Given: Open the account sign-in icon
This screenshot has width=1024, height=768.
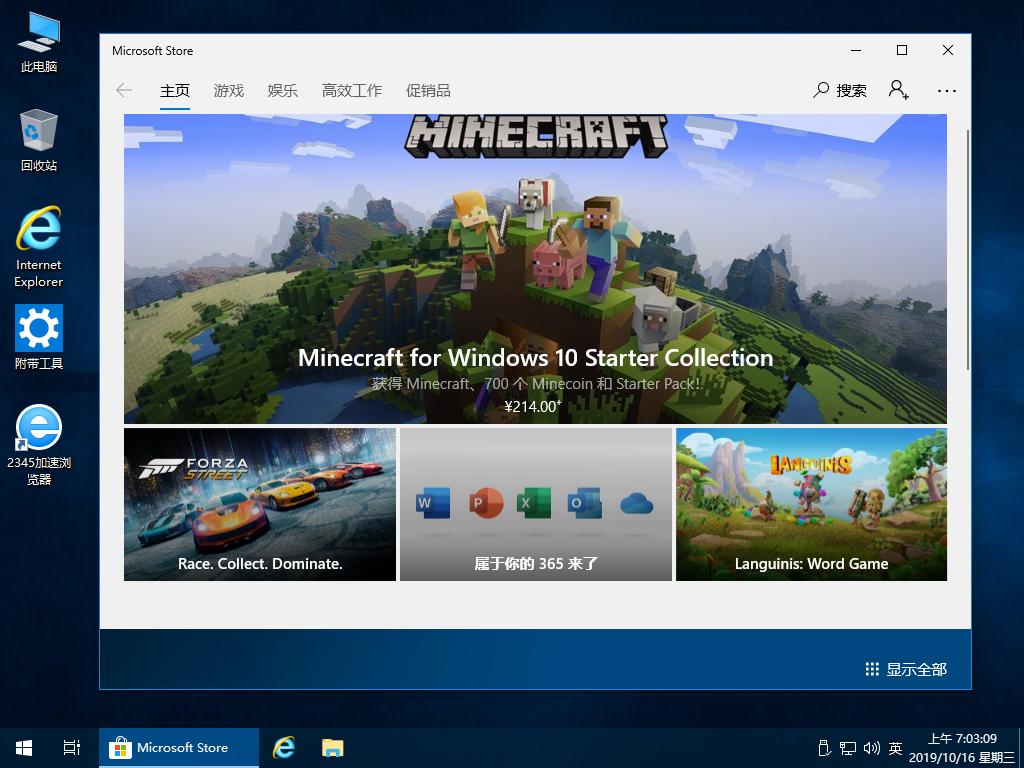Looking at the screenshot, I should (899, 90).
